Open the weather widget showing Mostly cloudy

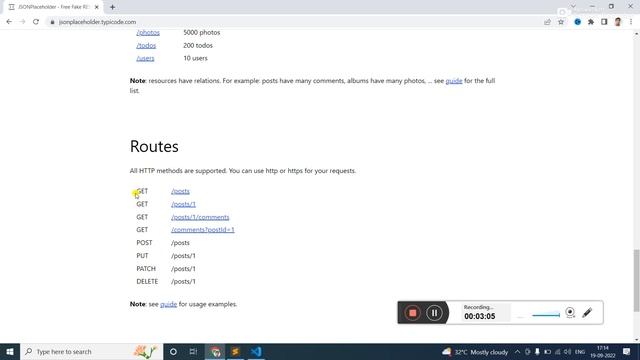click(x=475, y=352)
